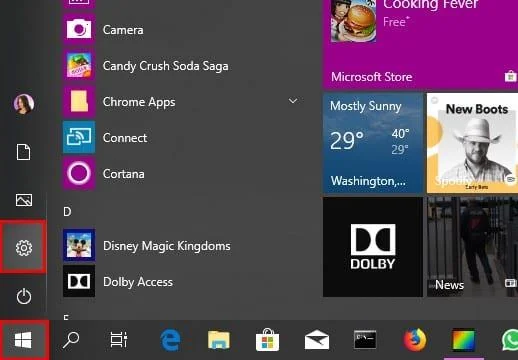Click the Windows Start button
This screenshot has height=360, width=518.
pos(23,340)
